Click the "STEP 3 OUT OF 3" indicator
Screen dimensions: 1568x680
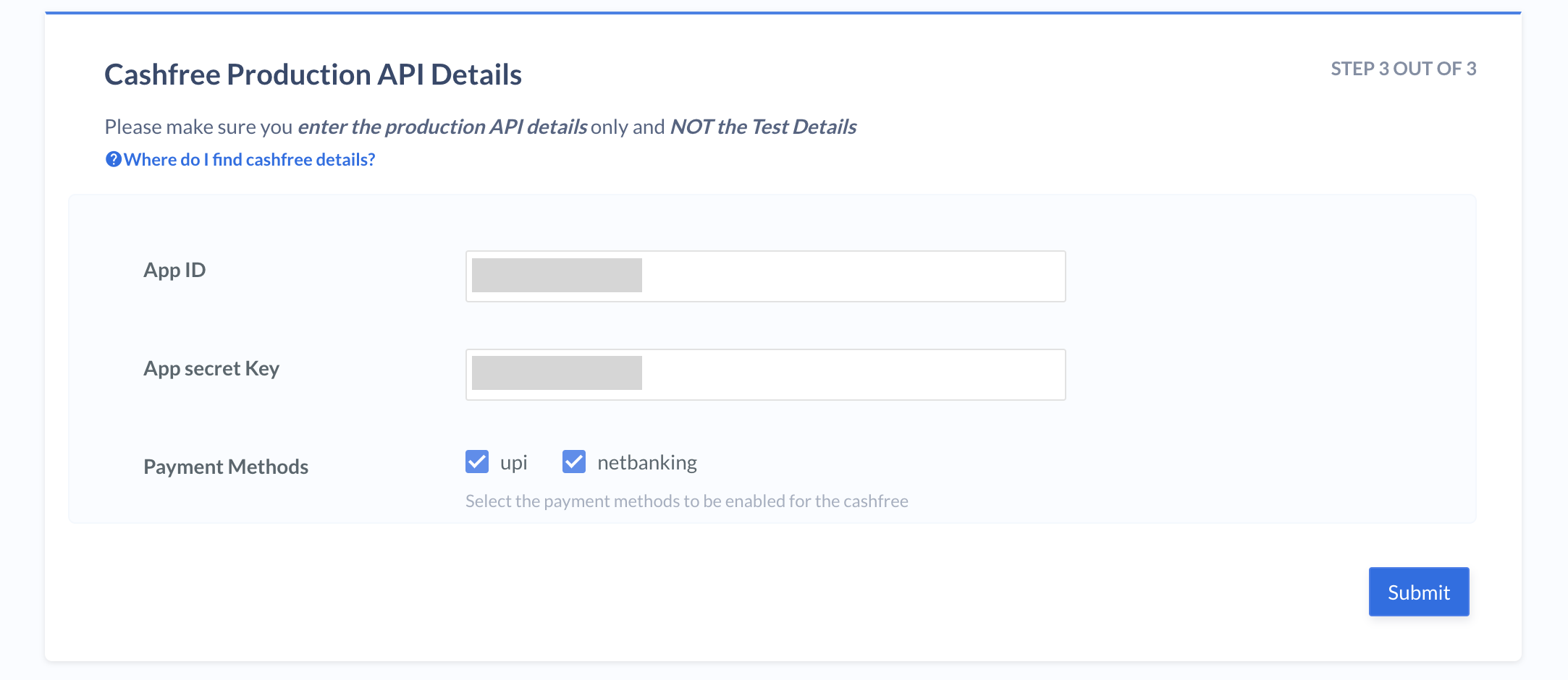pos(1404,69)
